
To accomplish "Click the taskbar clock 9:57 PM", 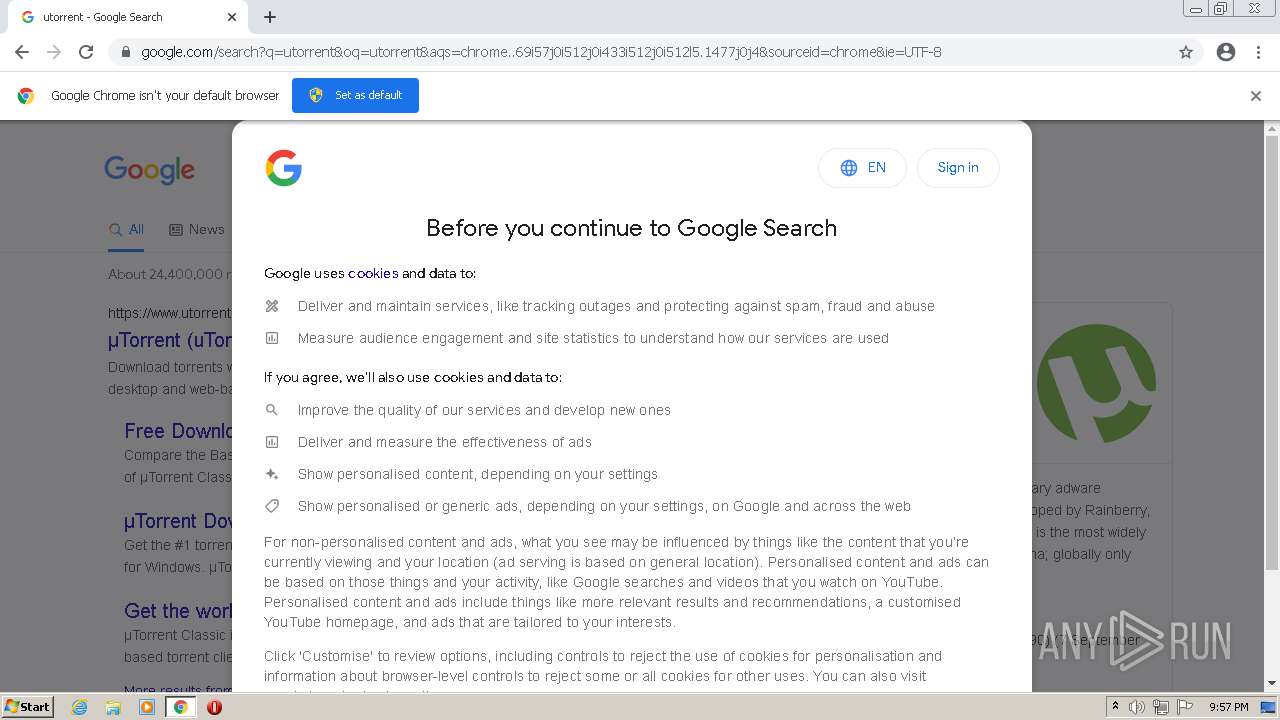I will tap(1229, 707).
